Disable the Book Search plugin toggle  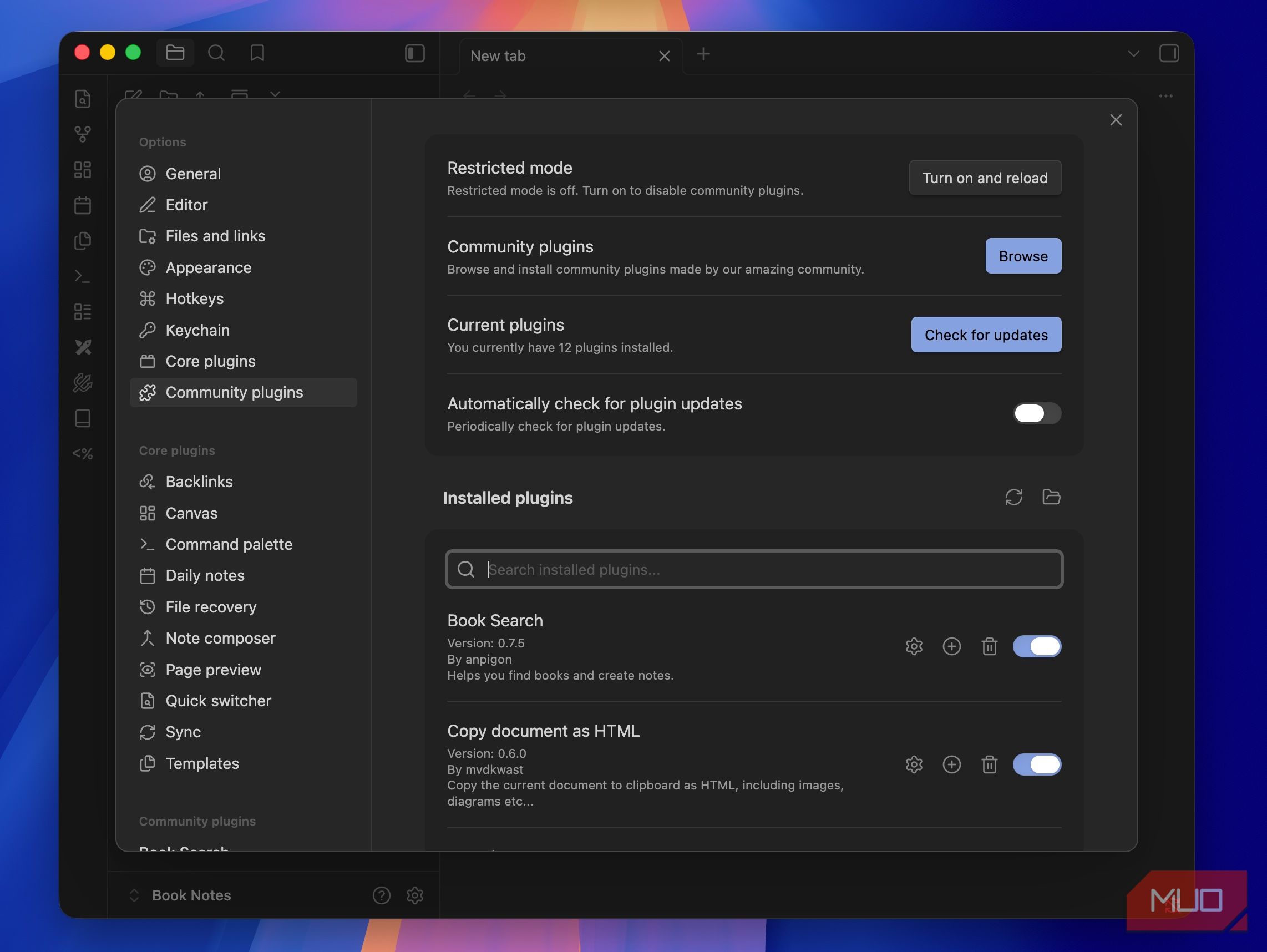click(x=1037, y=646)
